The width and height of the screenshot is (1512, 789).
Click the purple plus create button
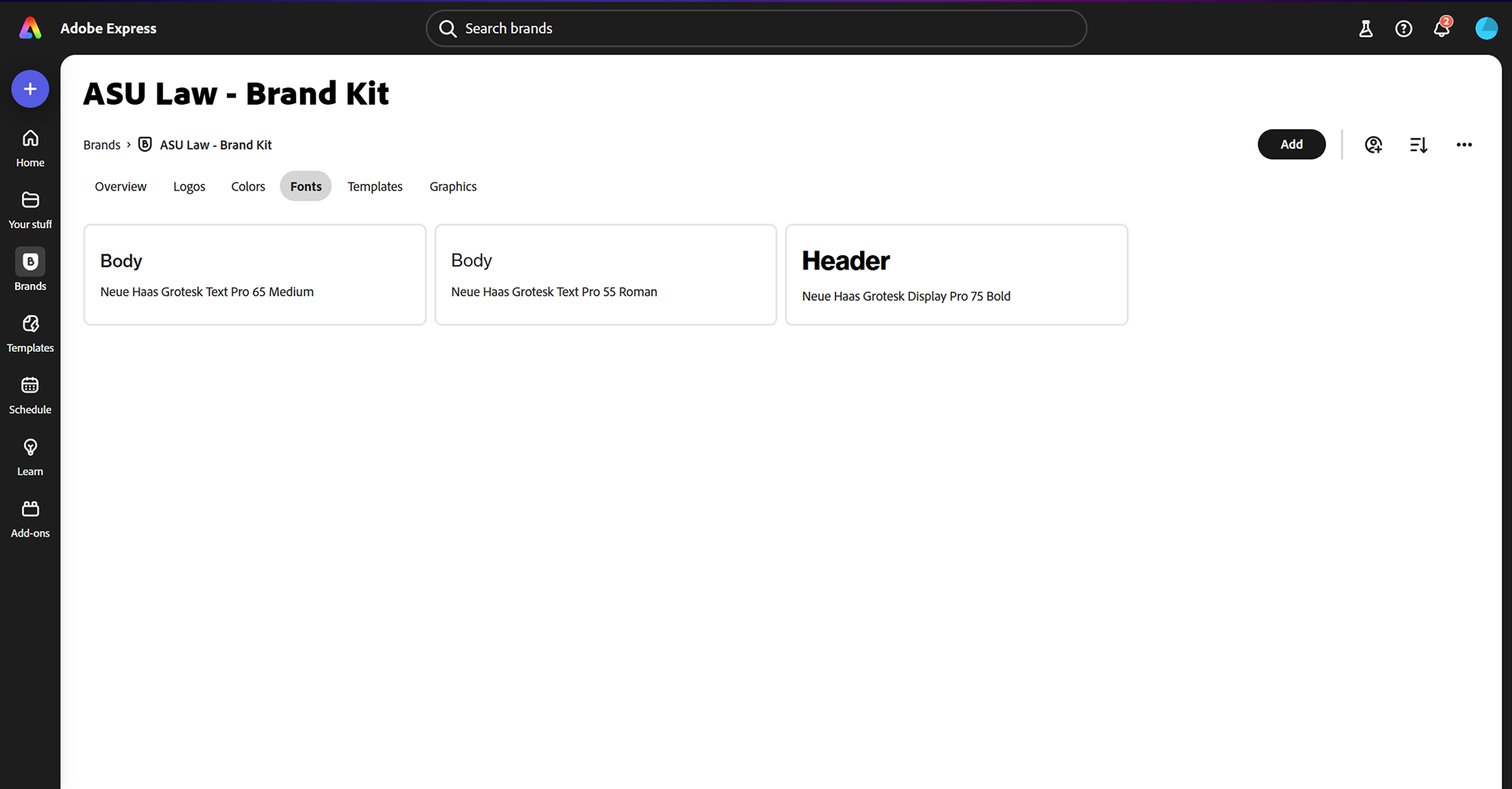tap(30, 89)
